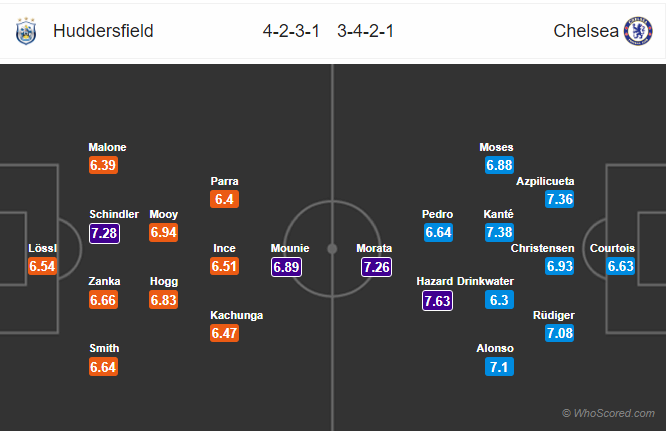The image size is (666, 431).
Task: Select Morata's 7.26 rating badge
Action: point(376,267)
